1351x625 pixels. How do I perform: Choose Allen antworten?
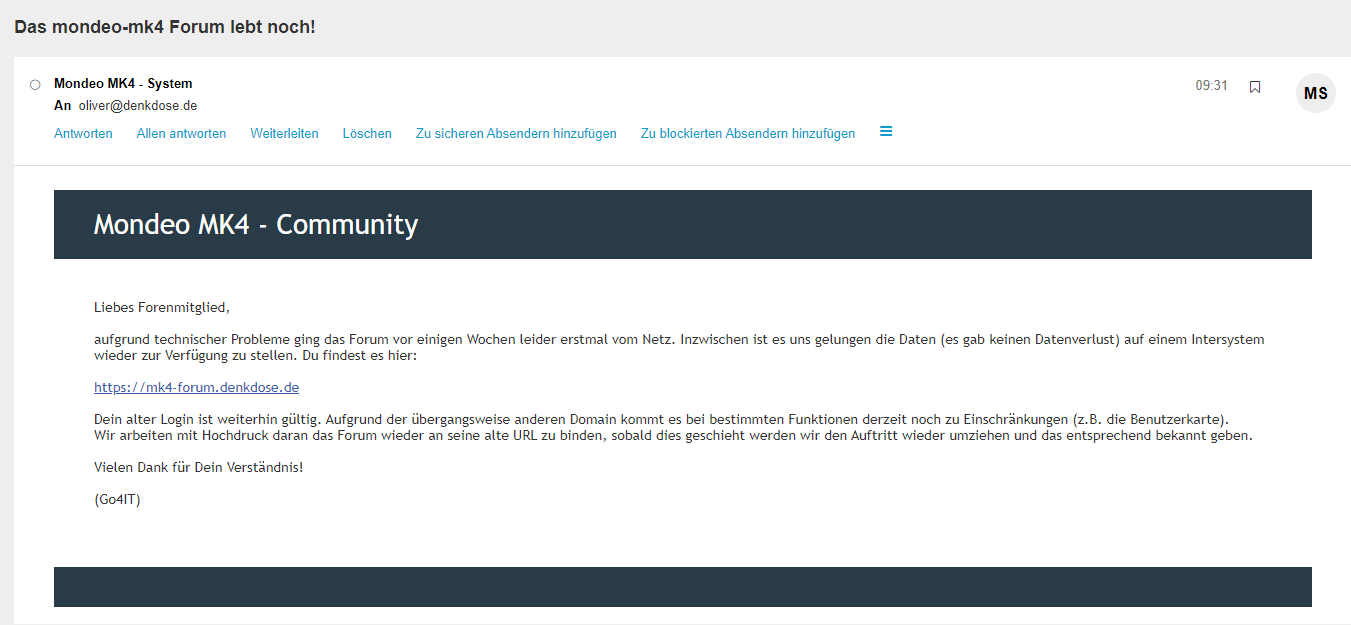pos(181,134)
